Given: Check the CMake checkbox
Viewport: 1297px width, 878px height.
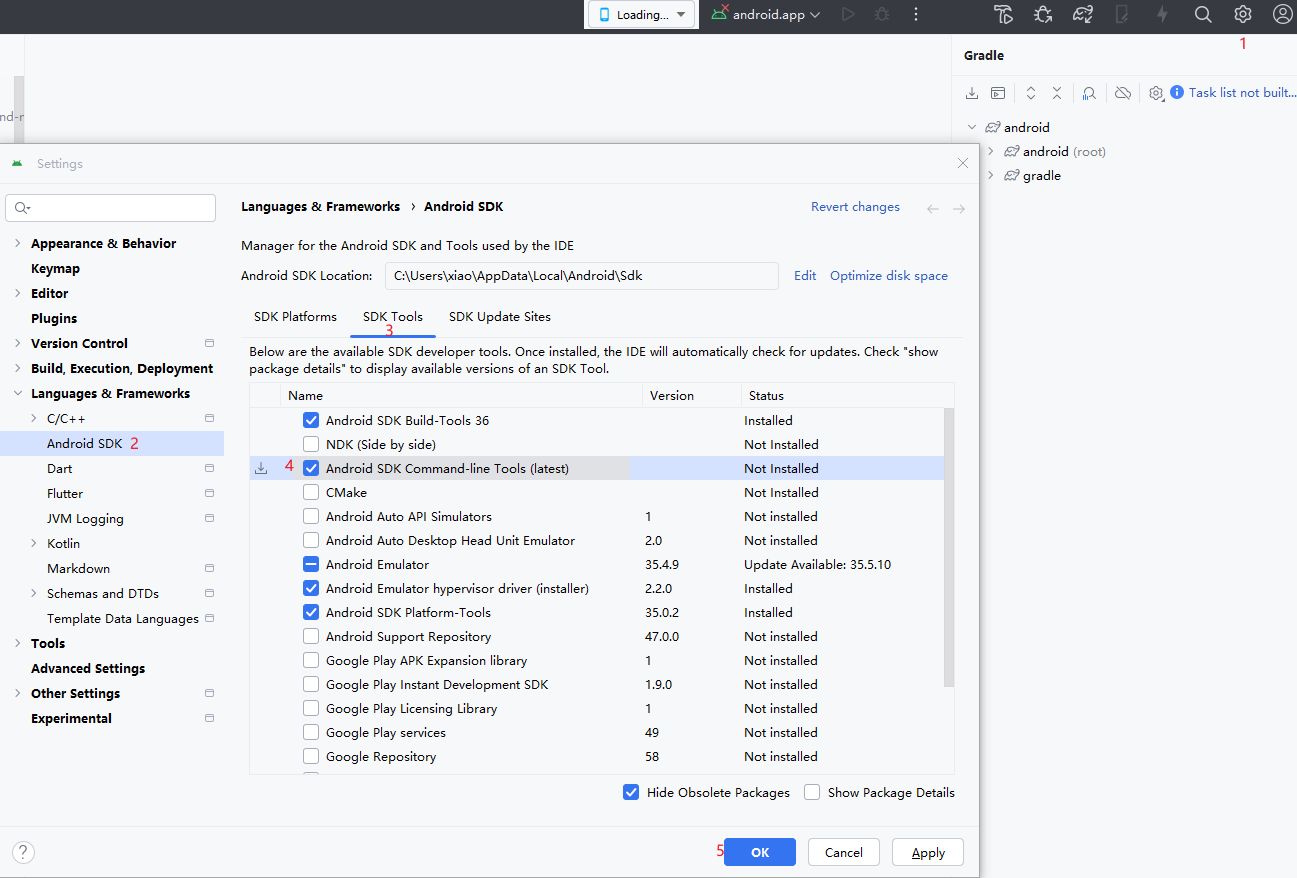Looking at the screenshot, I should coord(311,492).
